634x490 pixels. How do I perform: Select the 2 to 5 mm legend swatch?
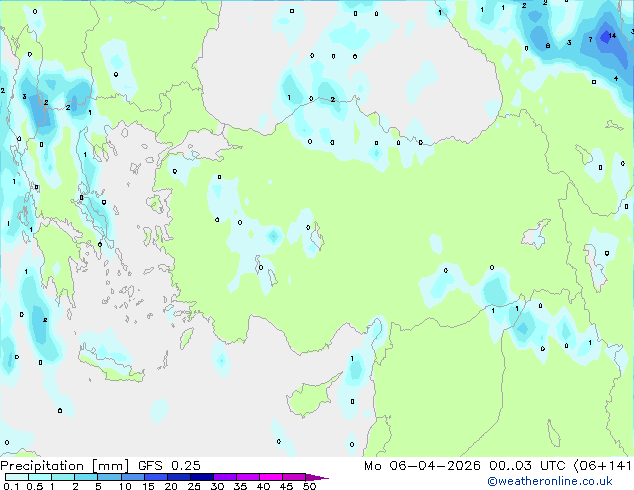coord(86,477)
